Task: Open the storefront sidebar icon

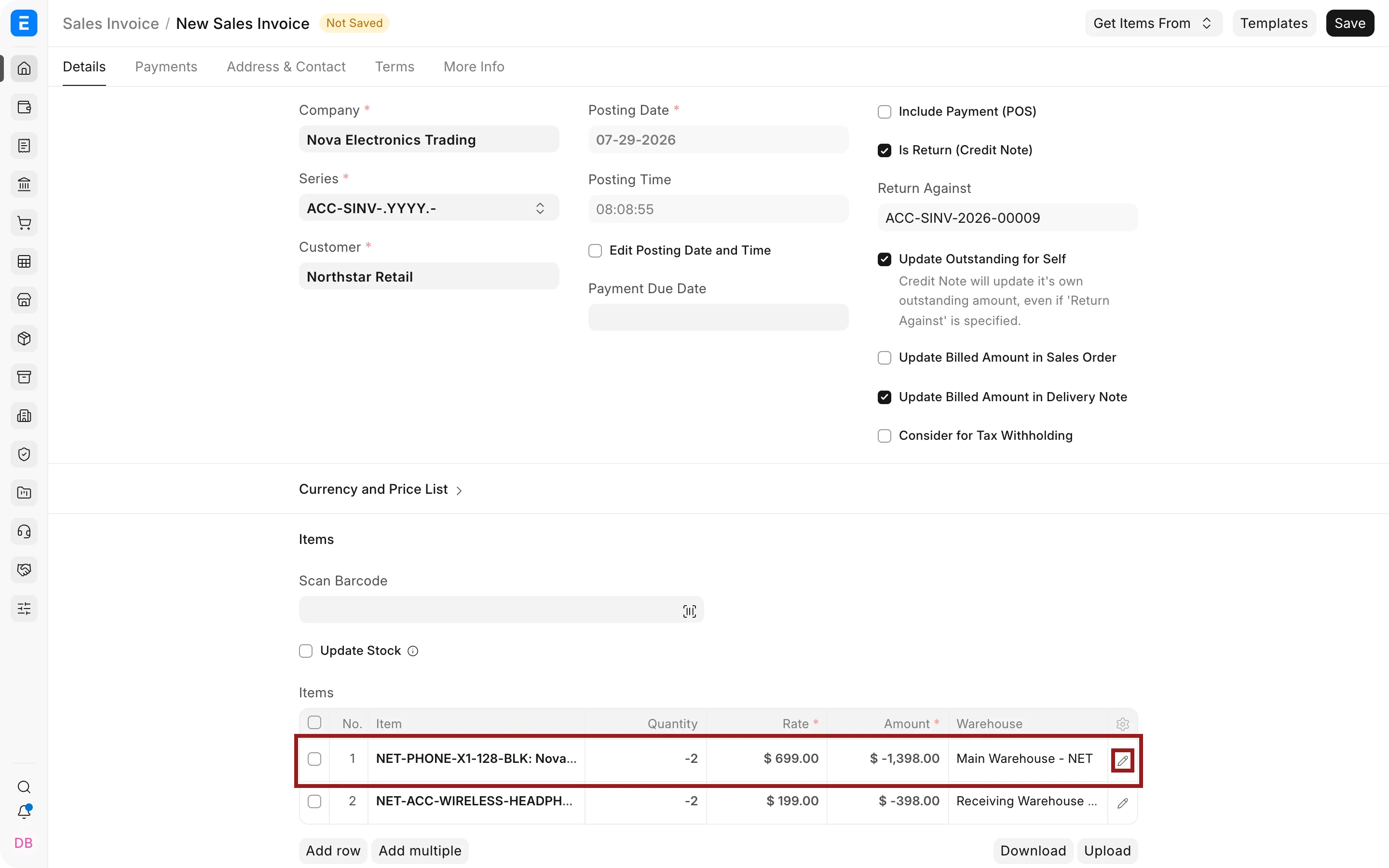Action: (x=24, y=300)
